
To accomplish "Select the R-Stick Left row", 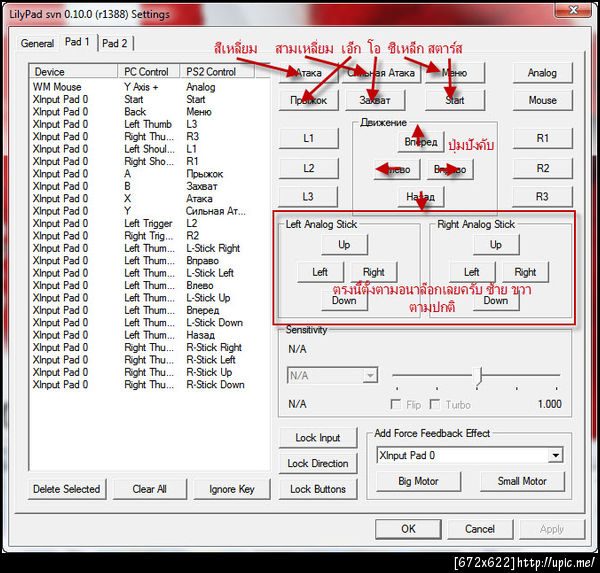I will 149,360.
